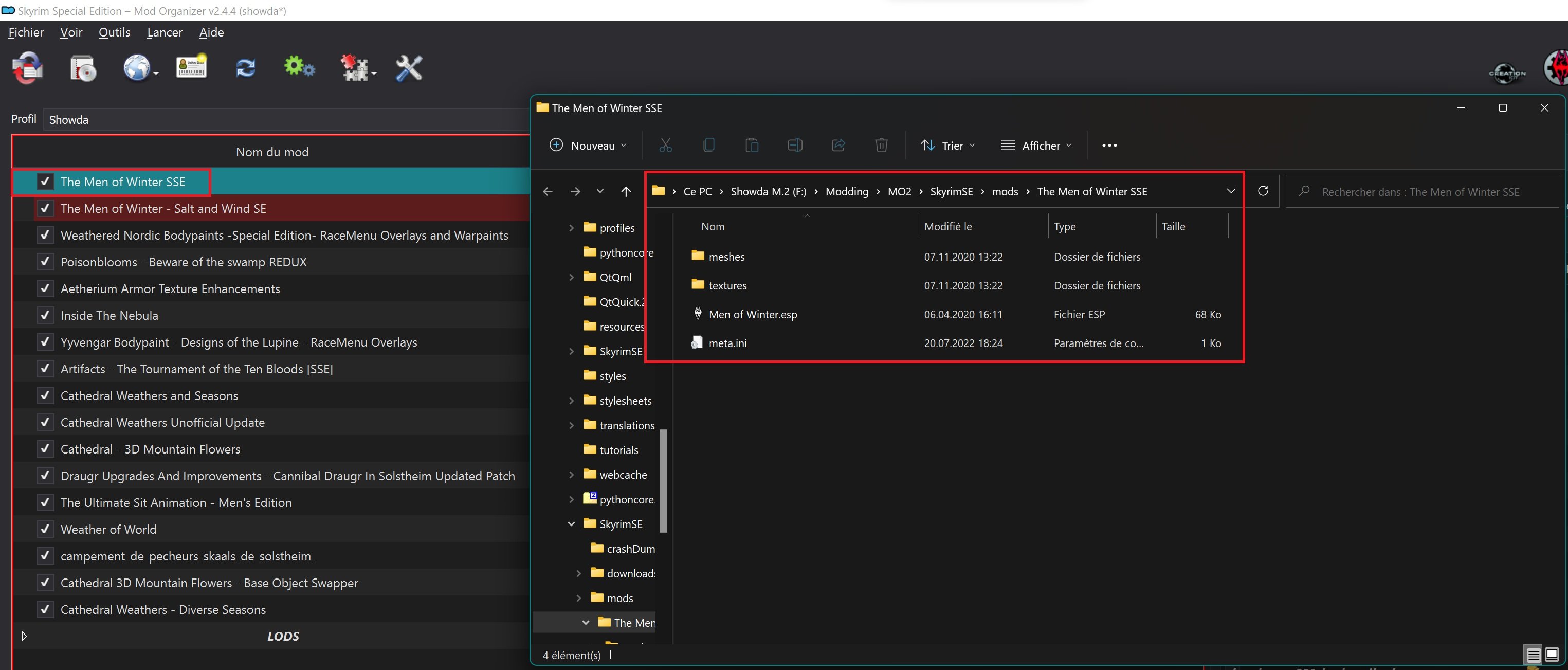Click the Nexus globe icon
This screenshot has width=1568, height=670.
(139, 68)
